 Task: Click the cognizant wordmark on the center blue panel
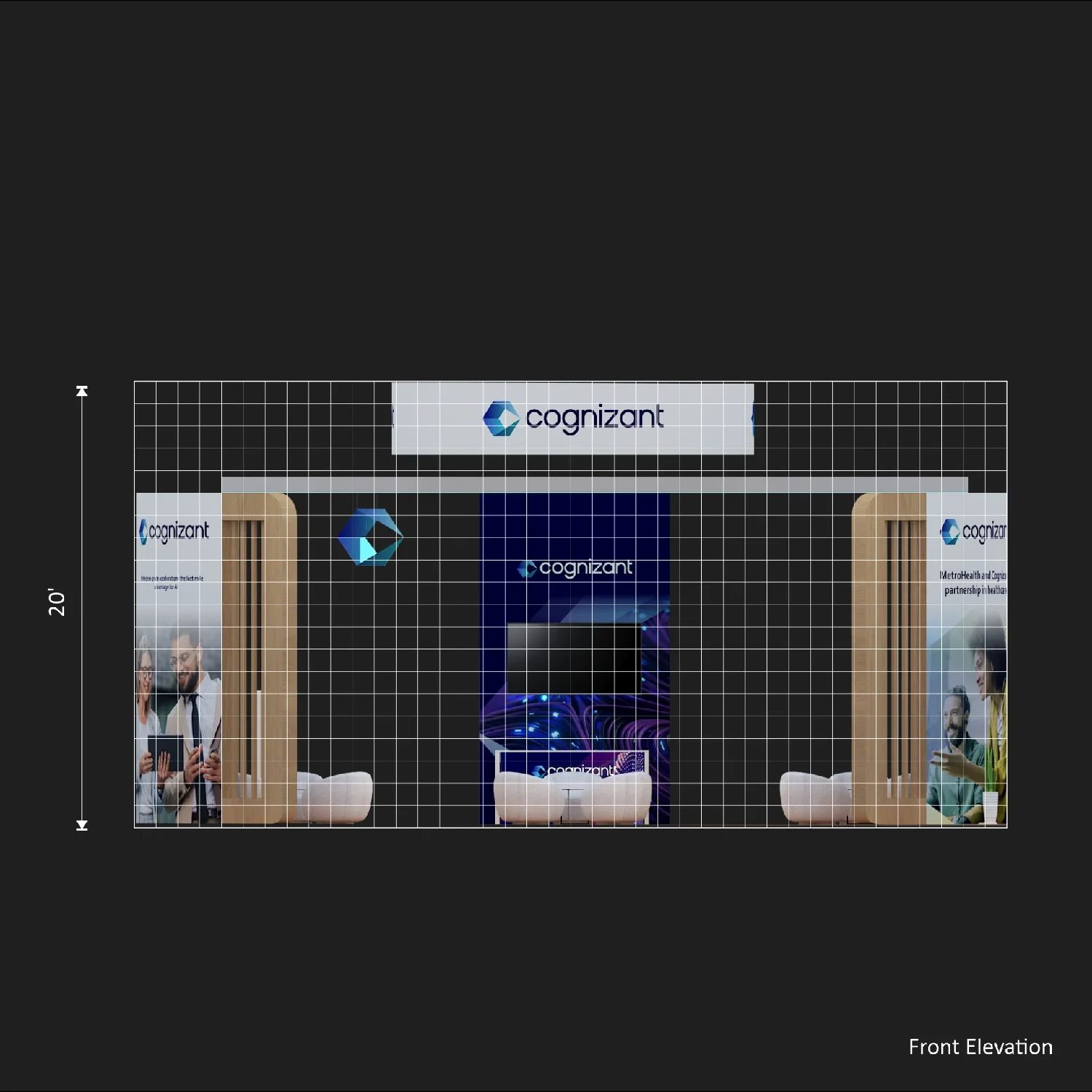point(585,568)
